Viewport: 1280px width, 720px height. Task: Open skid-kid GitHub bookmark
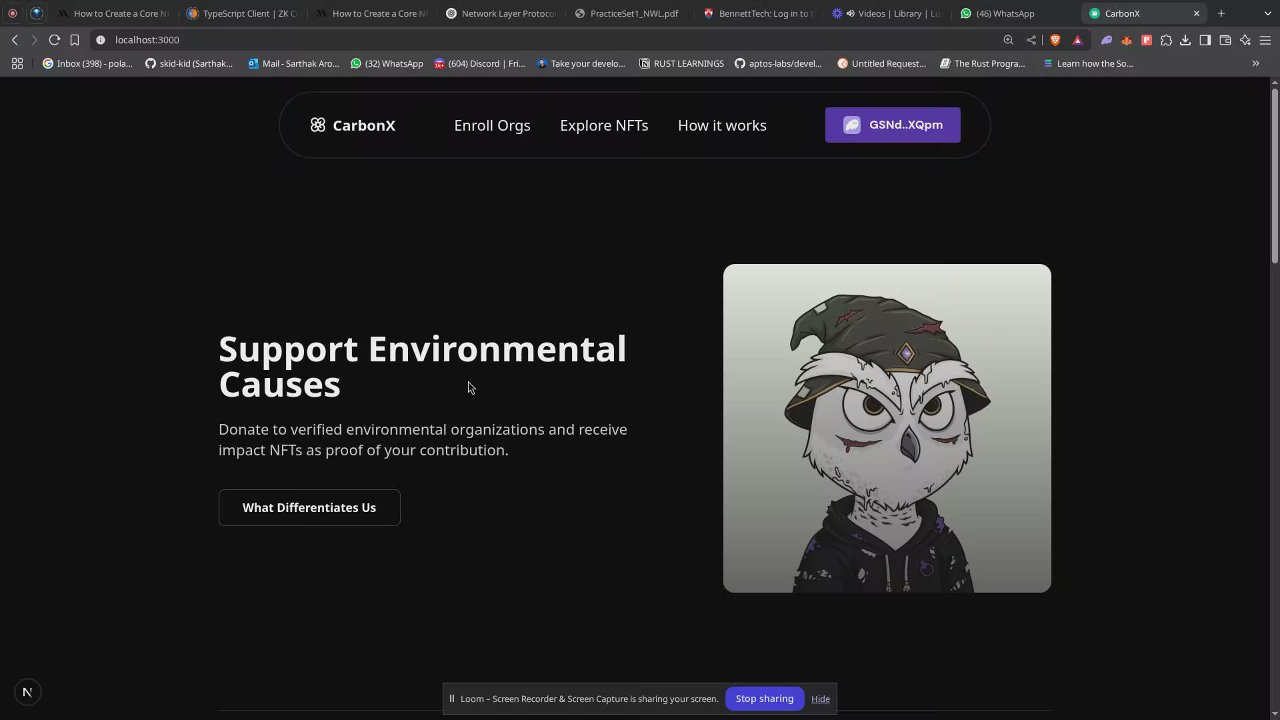click(x=189, y=63)
